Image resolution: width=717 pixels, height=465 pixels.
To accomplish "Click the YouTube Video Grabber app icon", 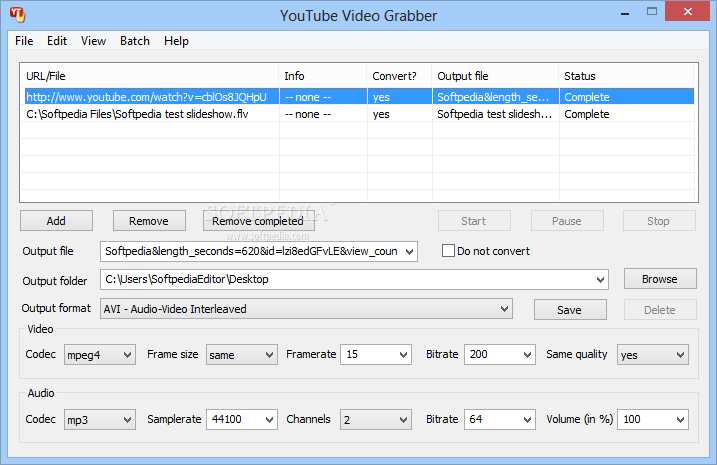I will (14, 14).
